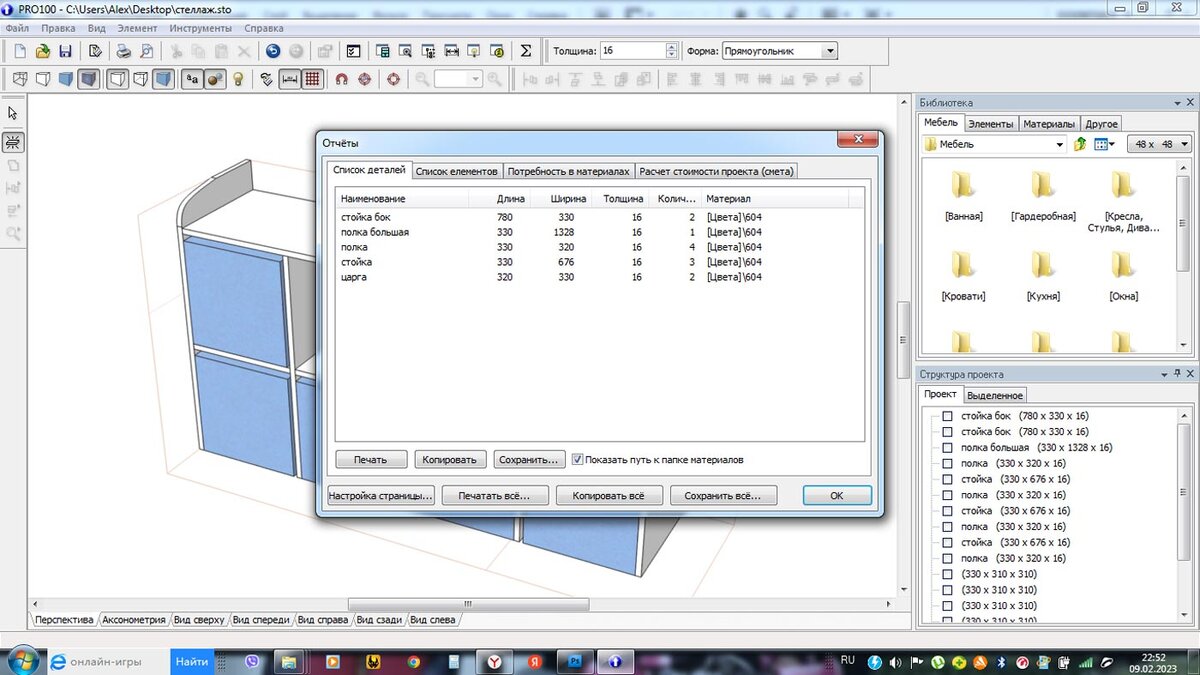Click the 'Копировать' button

[451, 460]
